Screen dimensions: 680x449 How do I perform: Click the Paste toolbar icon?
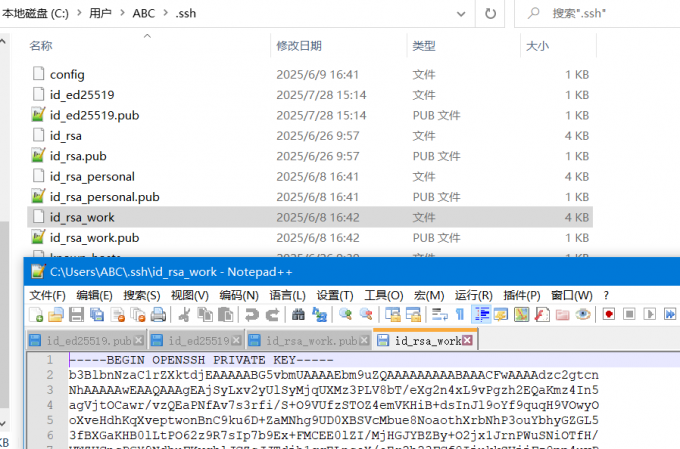[x=226, y=315]
